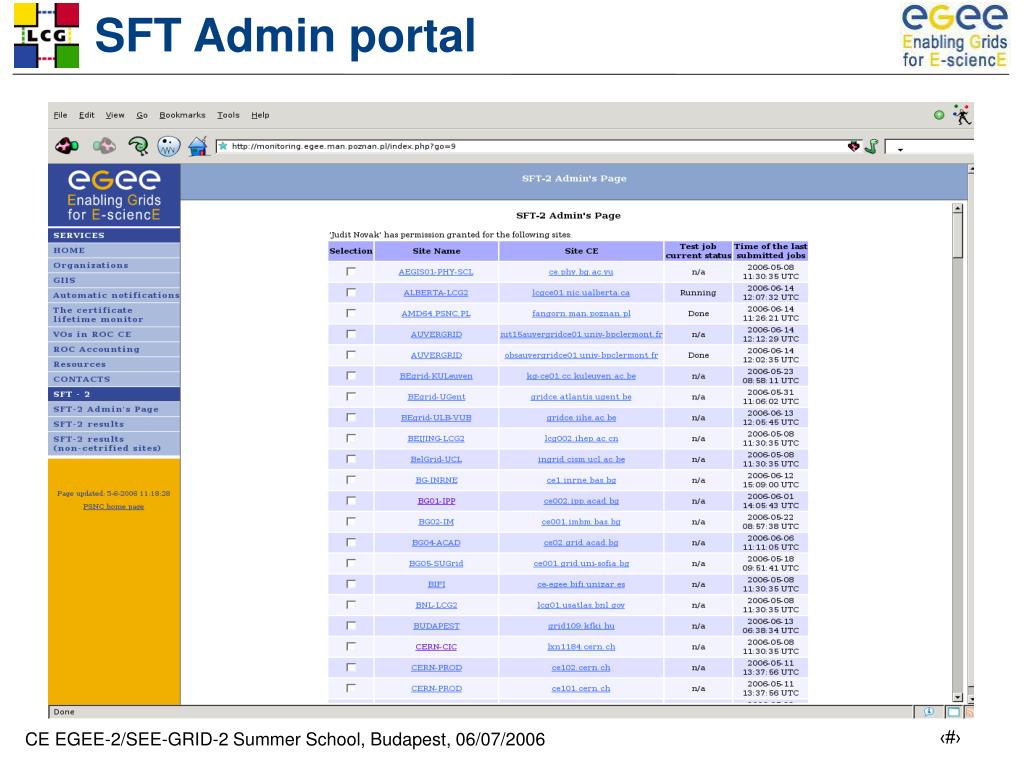Open the BG04-ACAD site link

pyautogui.click(x=436, y=543)
